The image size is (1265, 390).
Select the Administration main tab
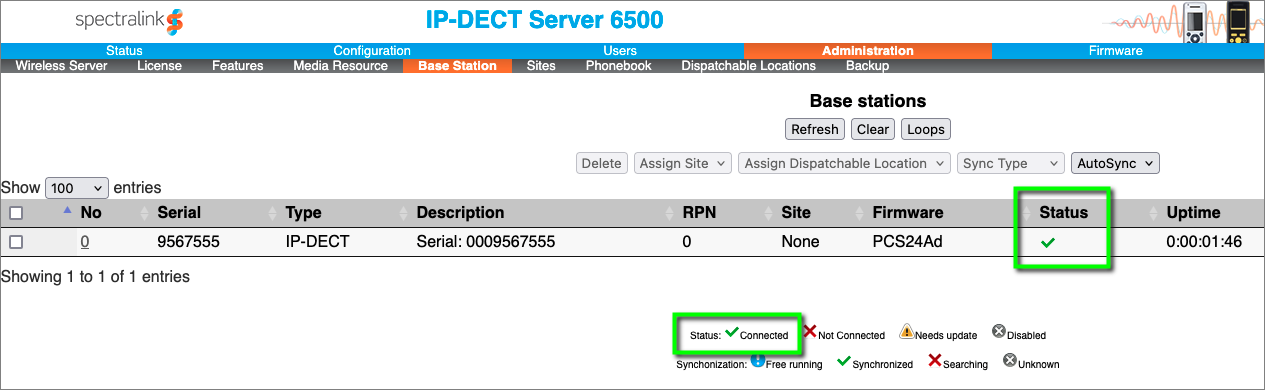(x=867, y=51)
